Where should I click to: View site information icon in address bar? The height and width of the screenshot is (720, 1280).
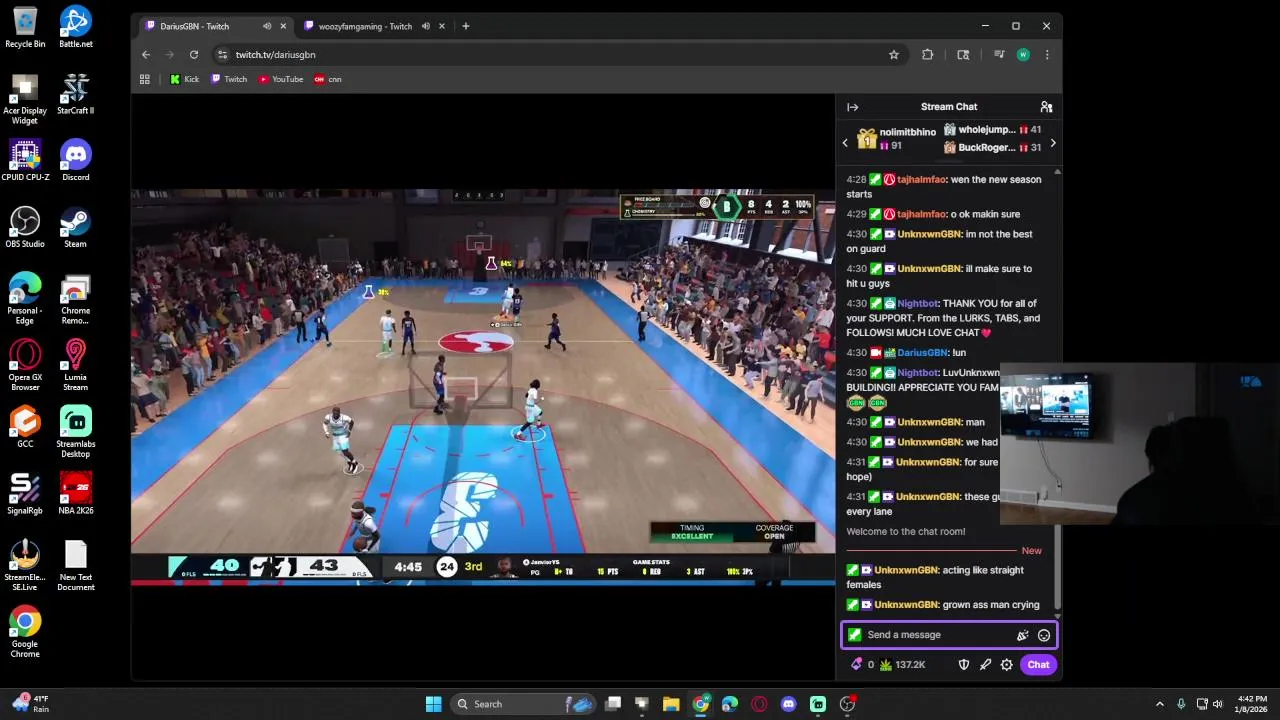click(222, 55)
